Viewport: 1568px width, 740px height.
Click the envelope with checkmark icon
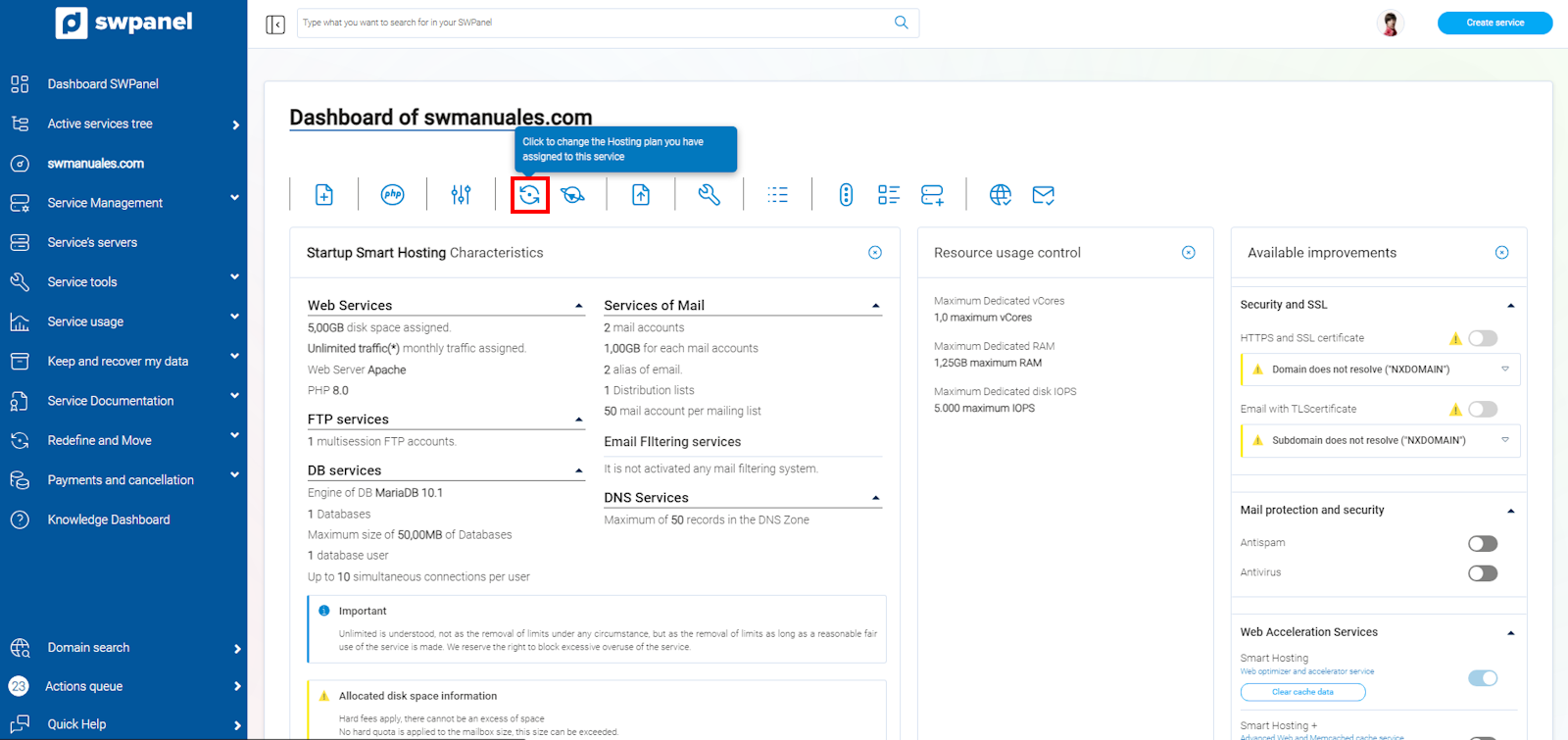click(x=1044, y=195)
